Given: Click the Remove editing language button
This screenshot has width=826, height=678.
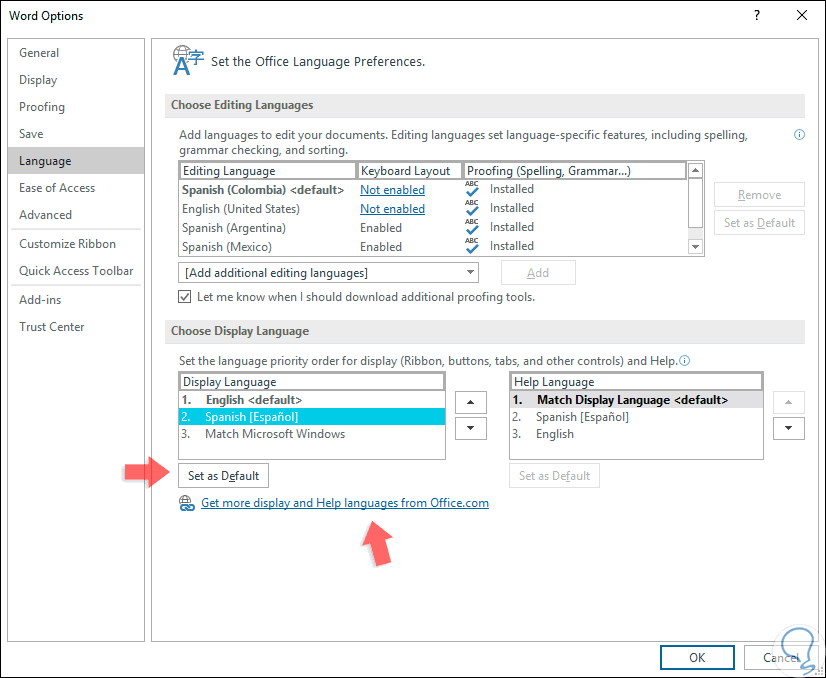Looking at the screenshot, I should (x=759, y=195).
